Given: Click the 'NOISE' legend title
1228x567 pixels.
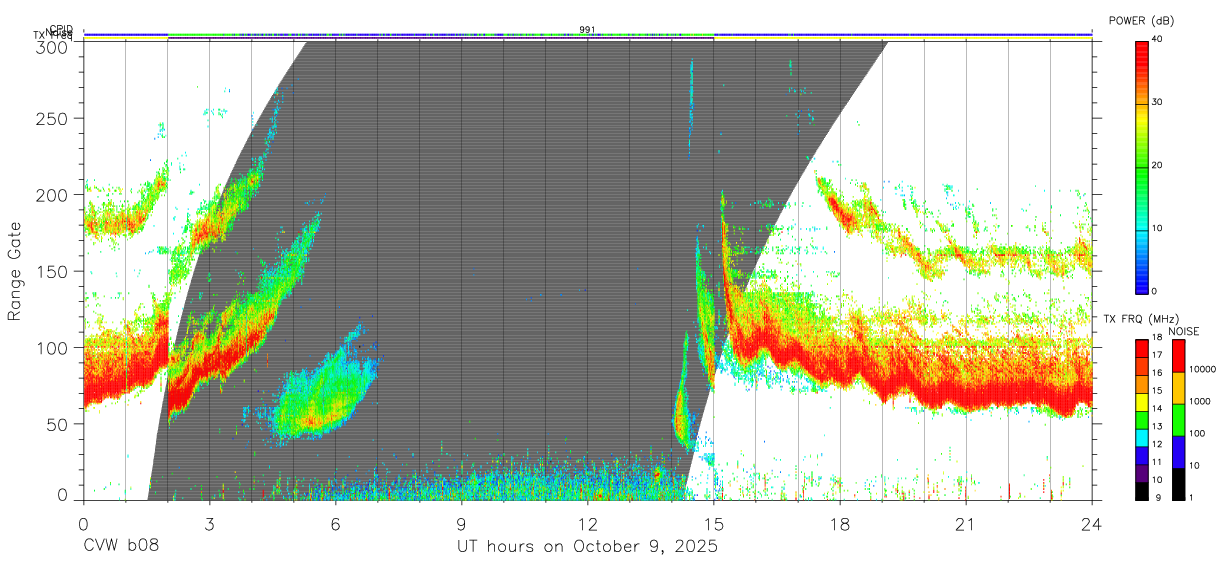Looking at the screenshot, I should coord(1184,331).
